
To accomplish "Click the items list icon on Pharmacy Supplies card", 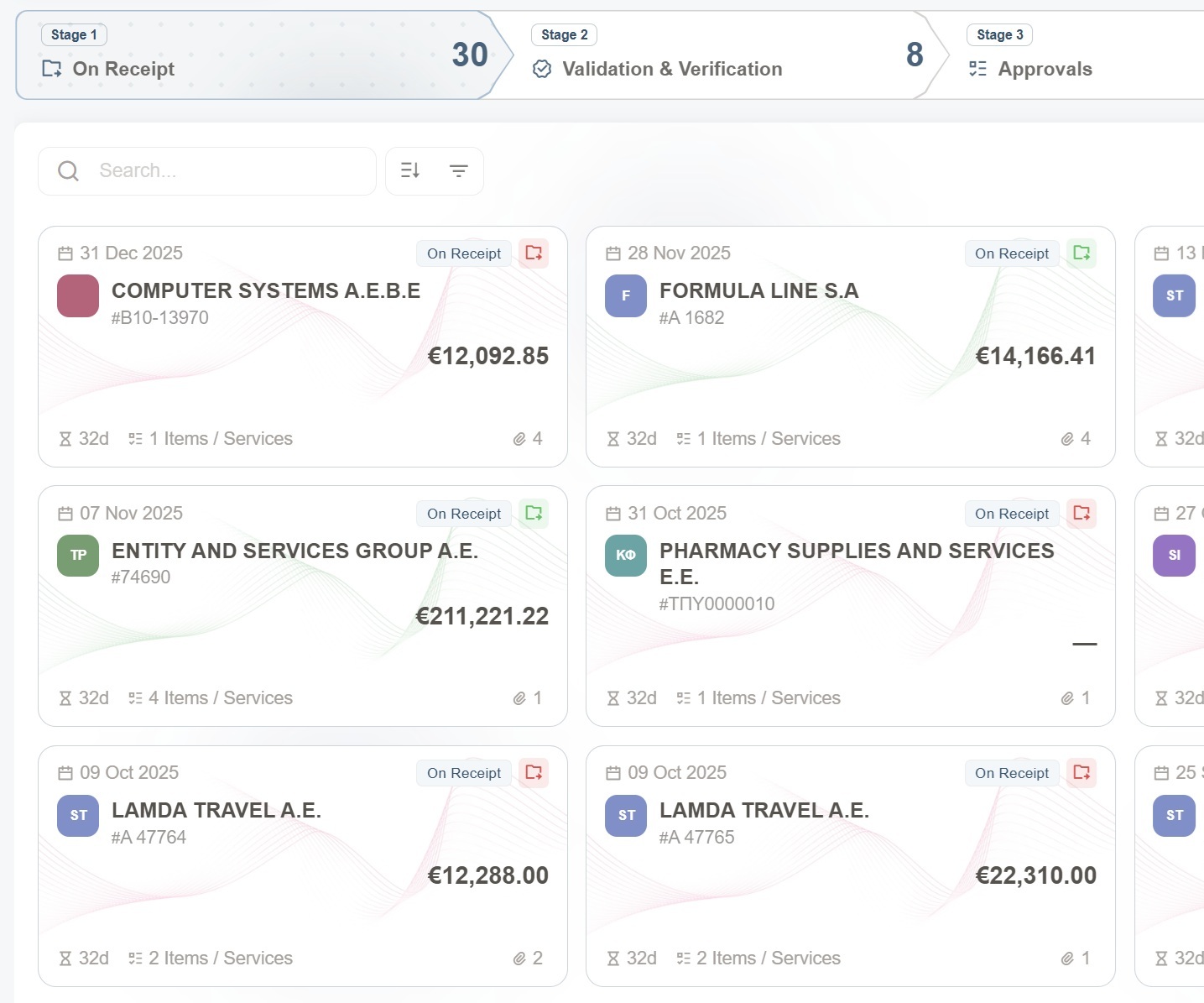I will click(684, 698).
